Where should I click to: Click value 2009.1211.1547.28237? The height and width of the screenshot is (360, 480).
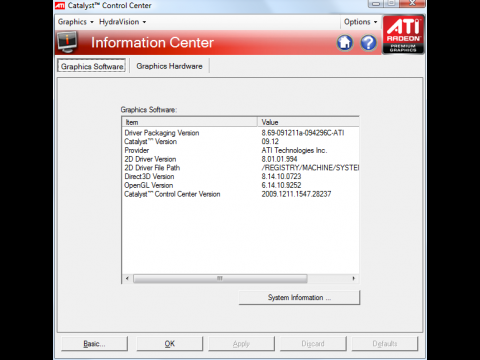point(296,194)
